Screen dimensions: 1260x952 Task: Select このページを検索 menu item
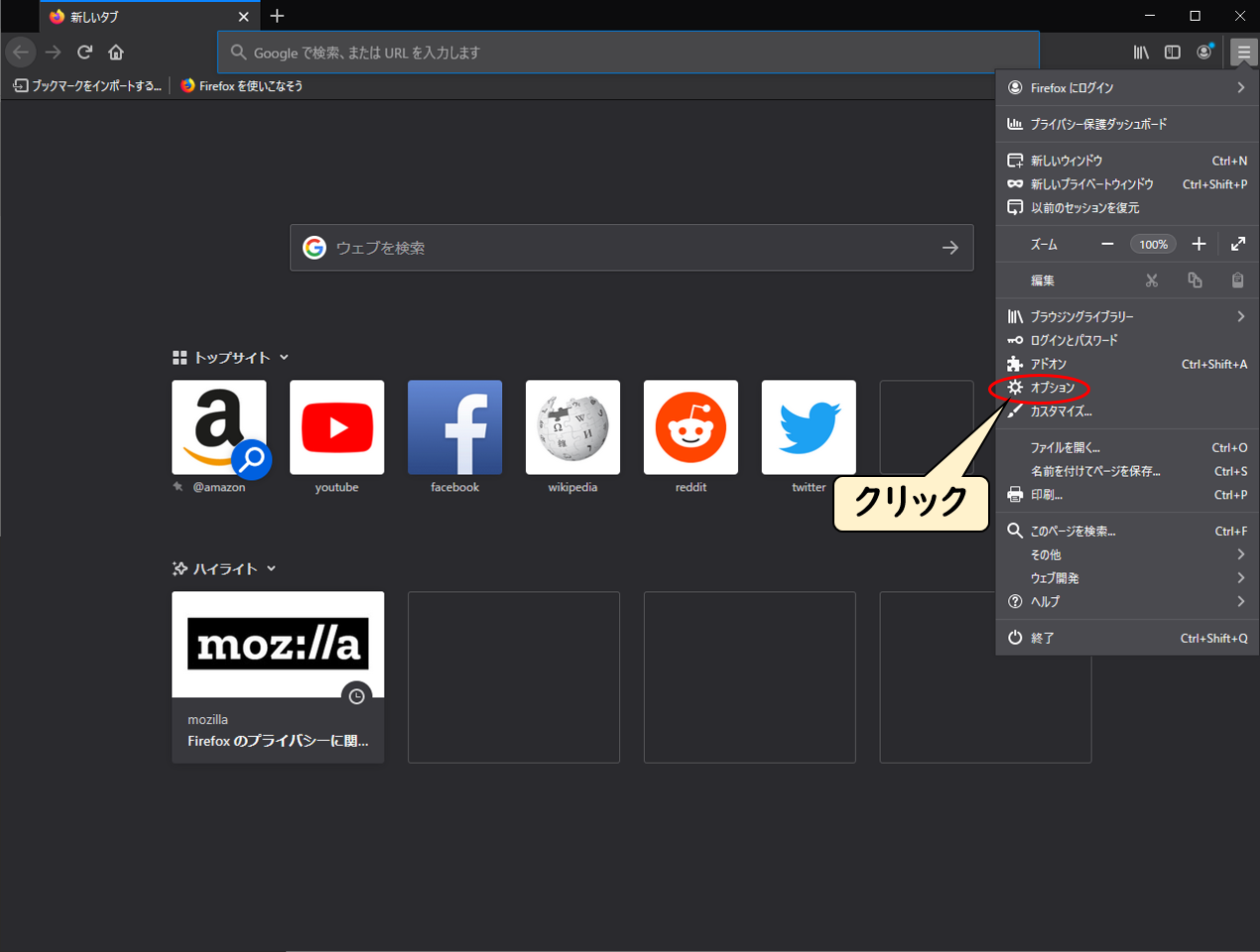tap(1127, 532)
